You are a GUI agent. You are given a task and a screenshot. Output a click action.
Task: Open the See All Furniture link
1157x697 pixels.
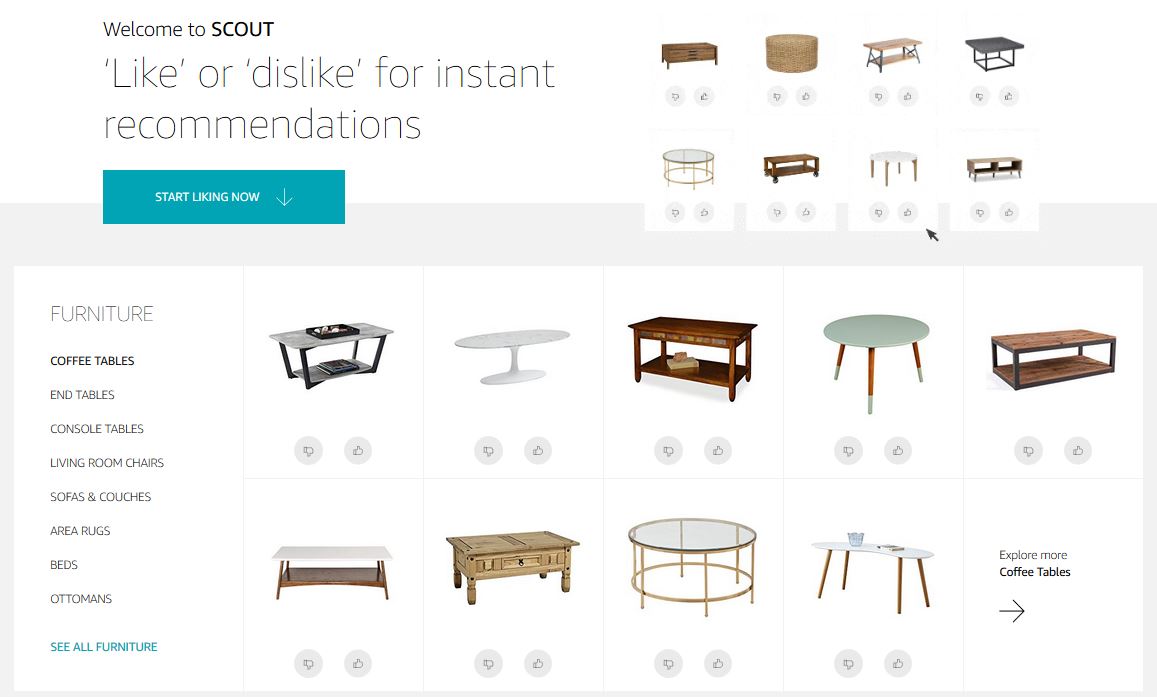(104, 647)
